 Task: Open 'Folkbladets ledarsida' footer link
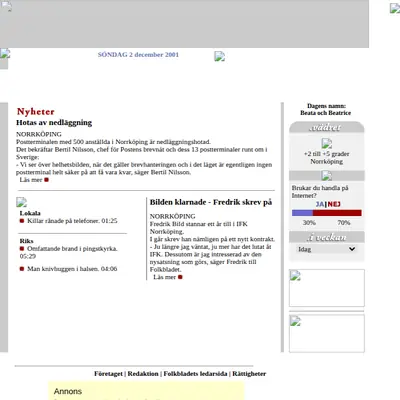[x=195, y=374]
